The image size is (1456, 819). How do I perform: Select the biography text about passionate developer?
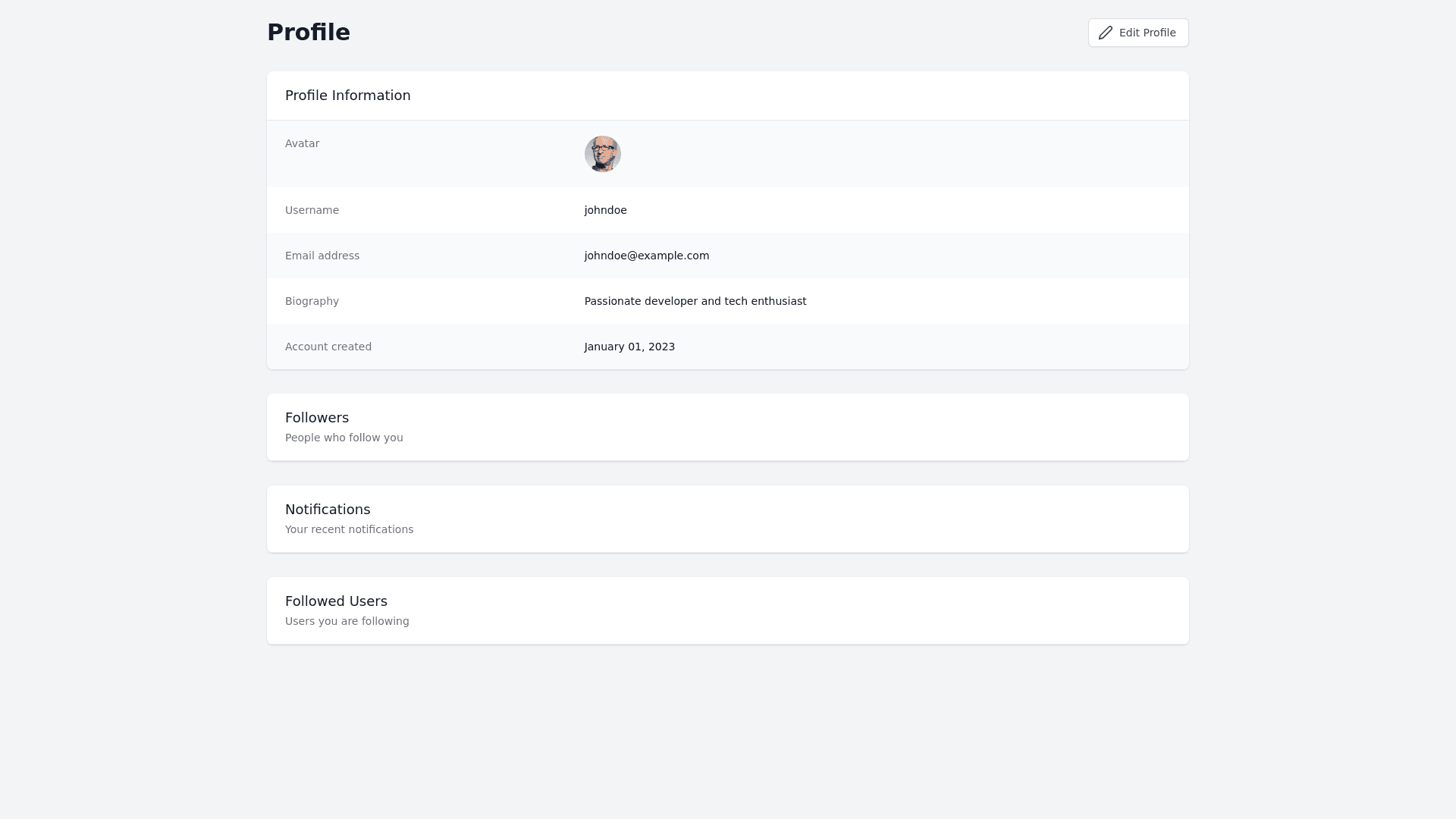click(695, 301)
